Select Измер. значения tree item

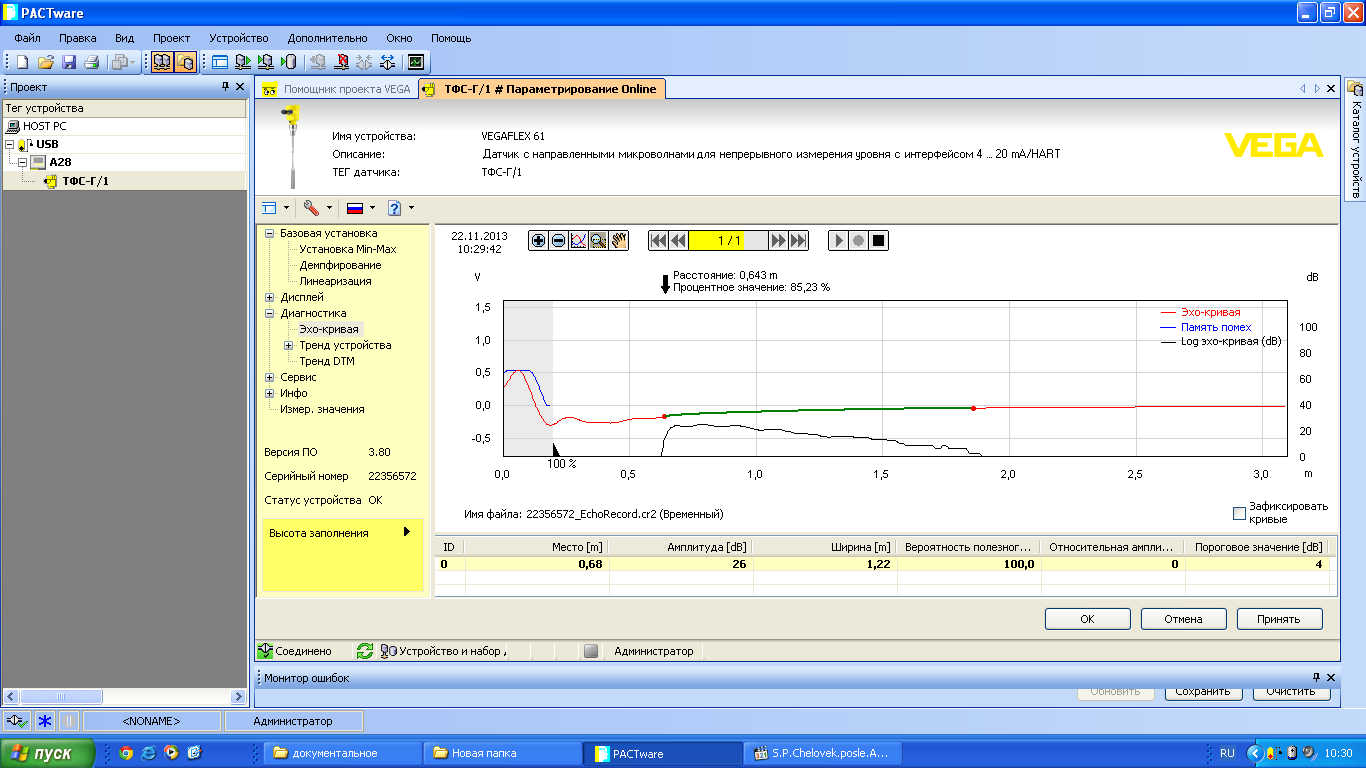[x=322, y=409]
